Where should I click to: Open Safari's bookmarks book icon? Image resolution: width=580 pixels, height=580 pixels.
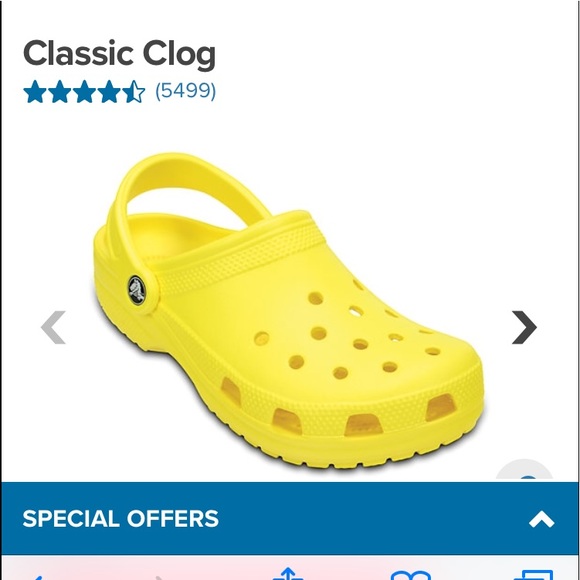point(410,575)
